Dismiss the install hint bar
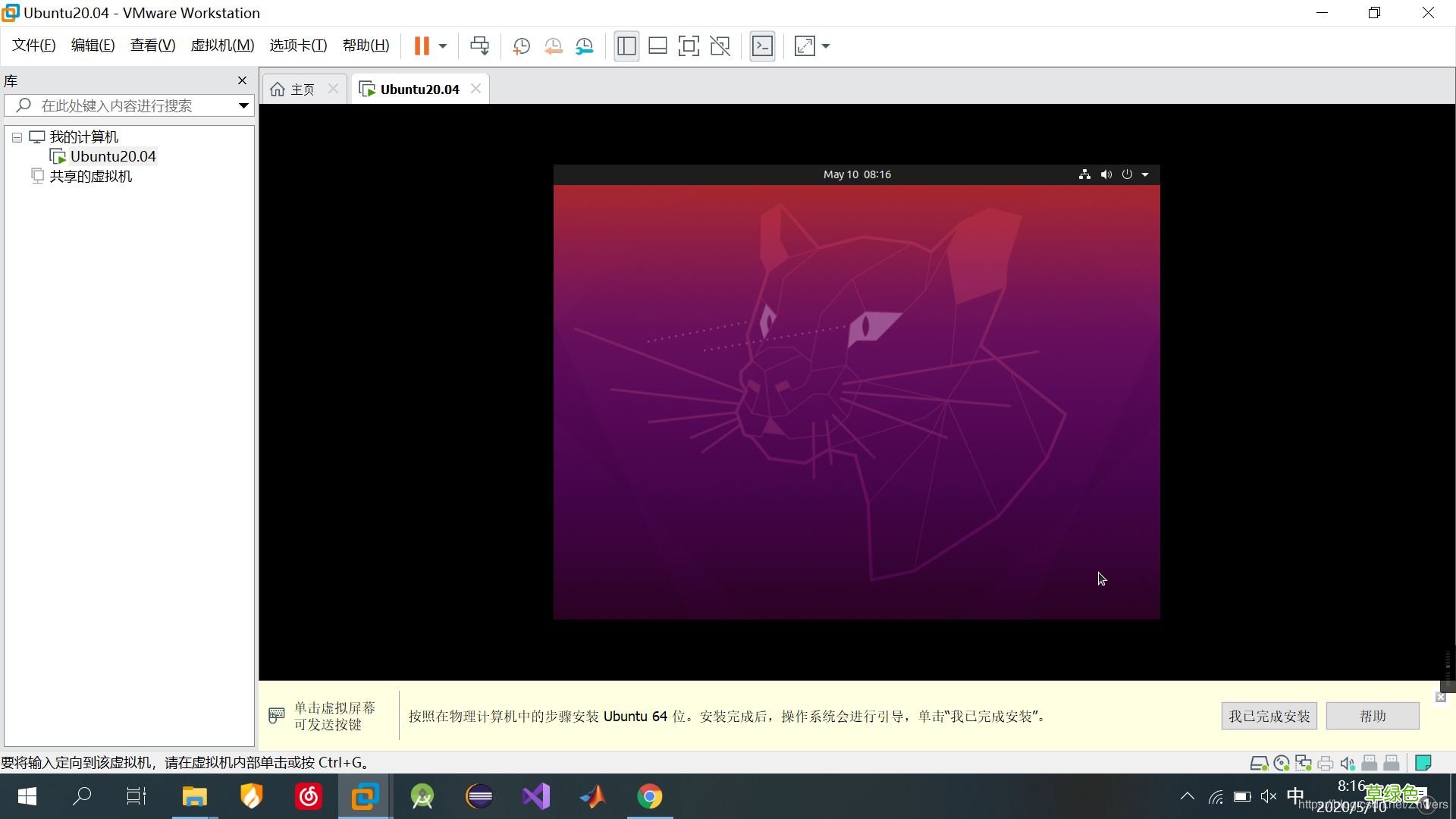Image resolution: width=1456 pixels, height=819 pixels. pyautogui.click(x=1441, y=697)
